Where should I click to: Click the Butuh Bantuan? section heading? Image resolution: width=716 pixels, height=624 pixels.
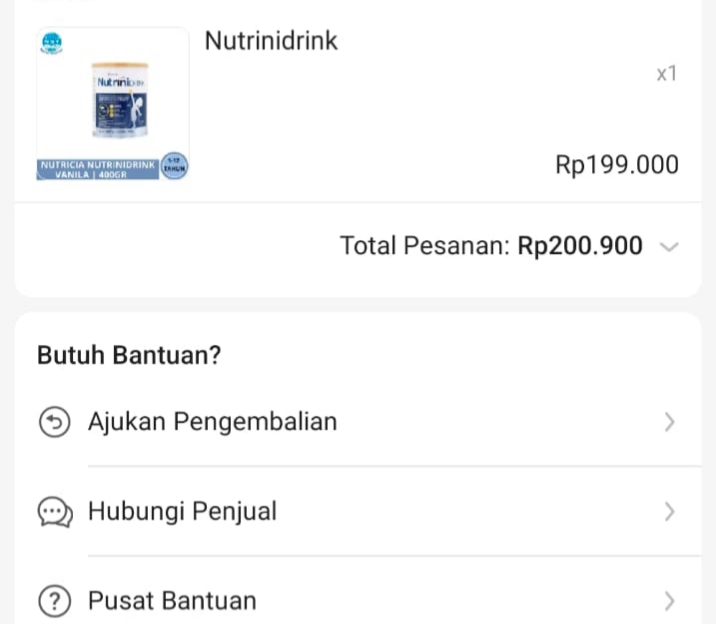[129, 355]
